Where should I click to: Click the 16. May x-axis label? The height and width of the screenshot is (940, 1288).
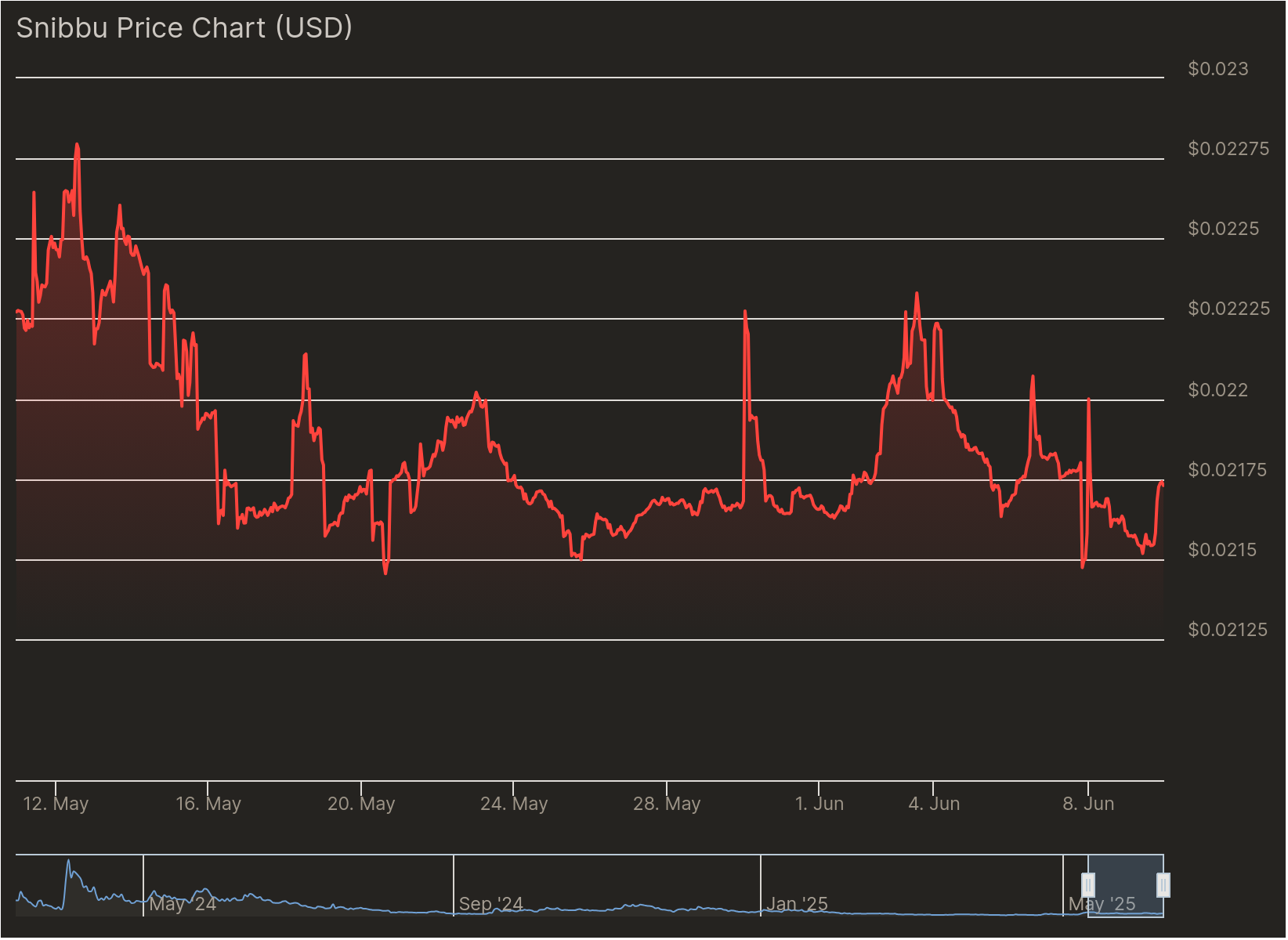pos(208,804)
